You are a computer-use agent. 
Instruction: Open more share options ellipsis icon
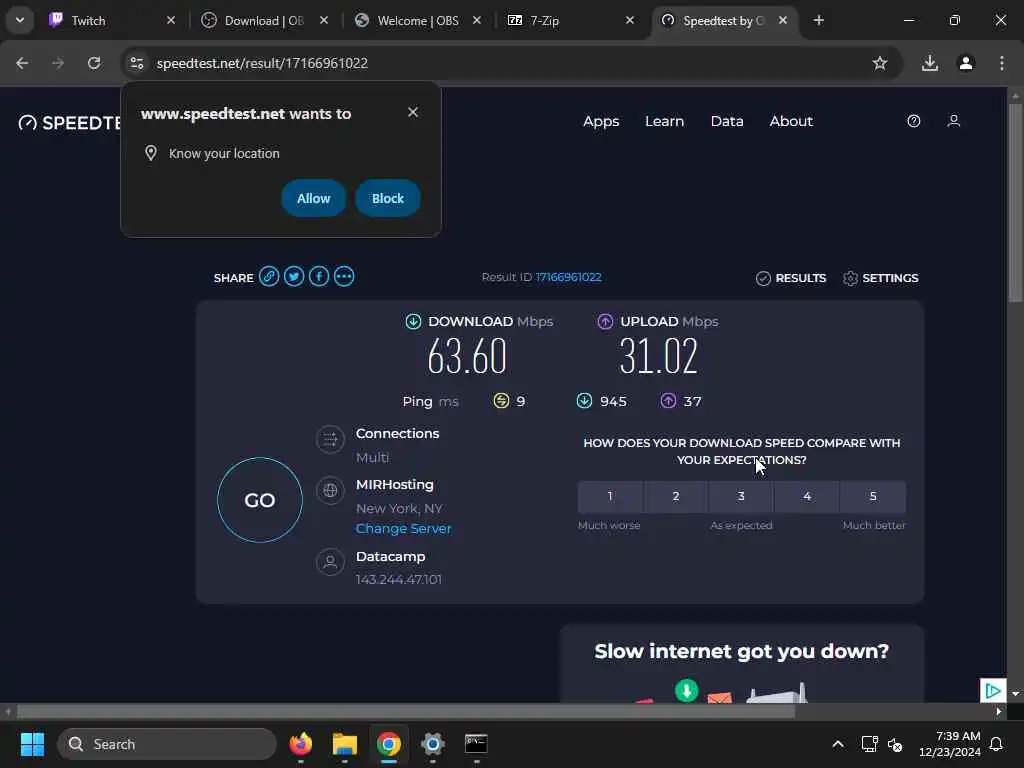[344, 277]
